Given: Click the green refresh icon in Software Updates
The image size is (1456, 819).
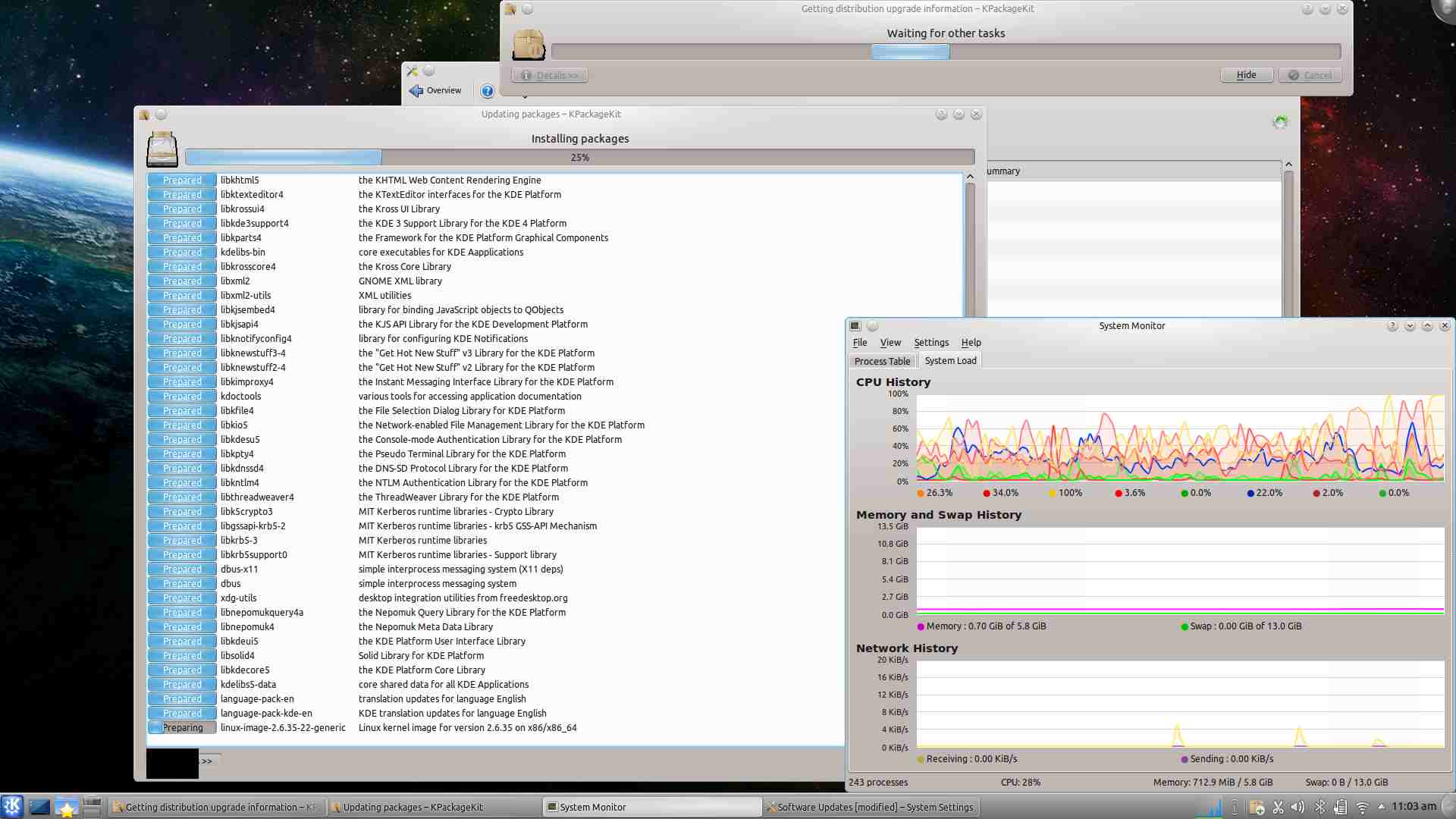Looking at the screenshot, I should 1280,122.
